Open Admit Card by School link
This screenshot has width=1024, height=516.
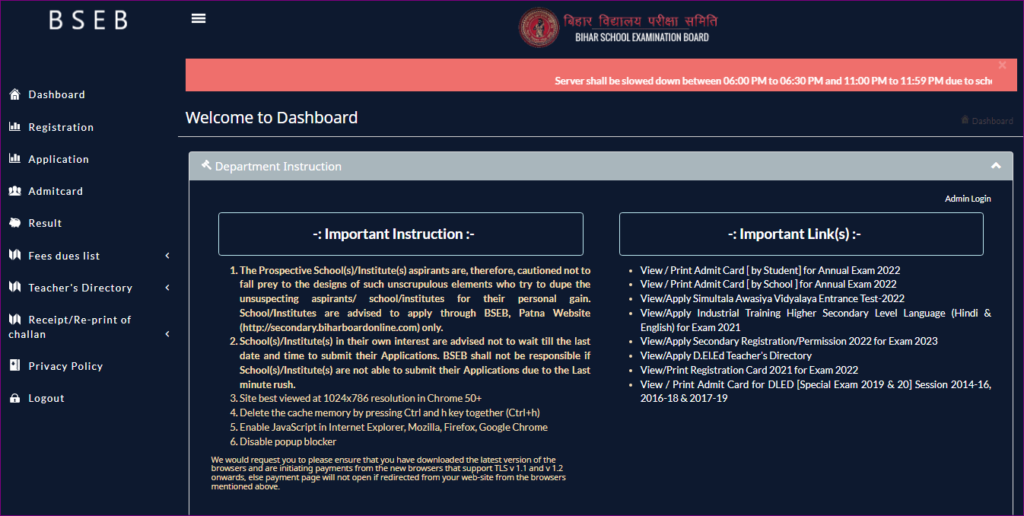pos(768,284)
